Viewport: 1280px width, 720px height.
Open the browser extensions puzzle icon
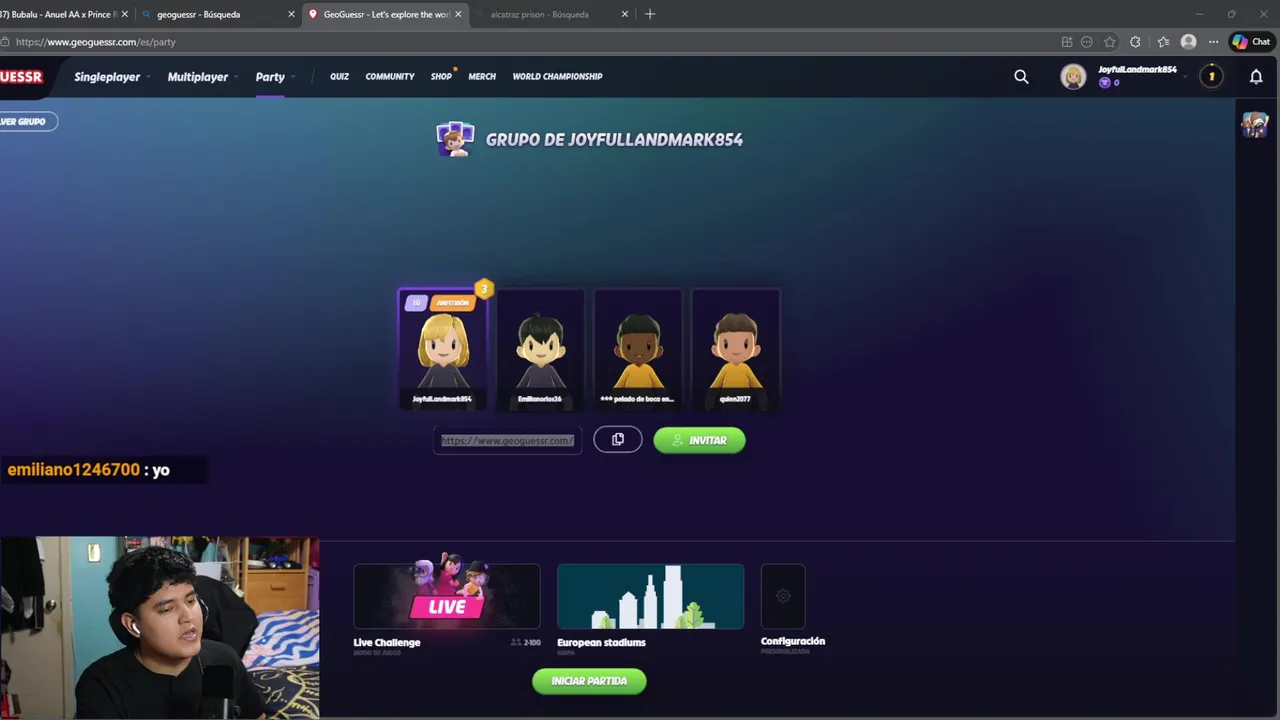[1135, 42]
